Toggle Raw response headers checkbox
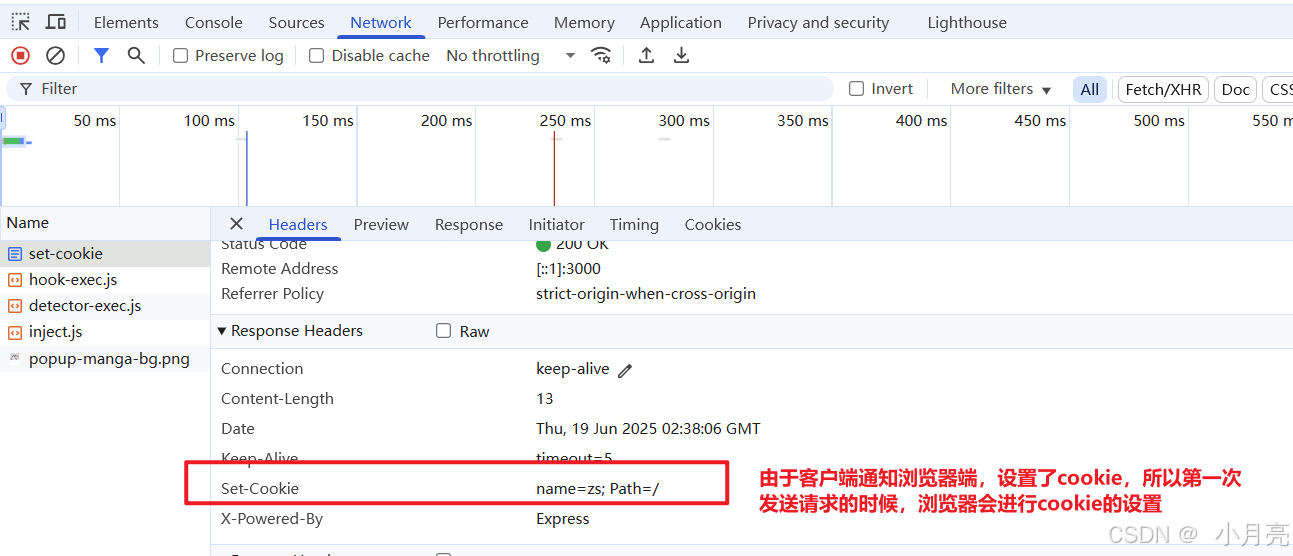Image resolution: width=1293 pixels, height=556 pixels. pyautogui.click(x=444, y=331)
